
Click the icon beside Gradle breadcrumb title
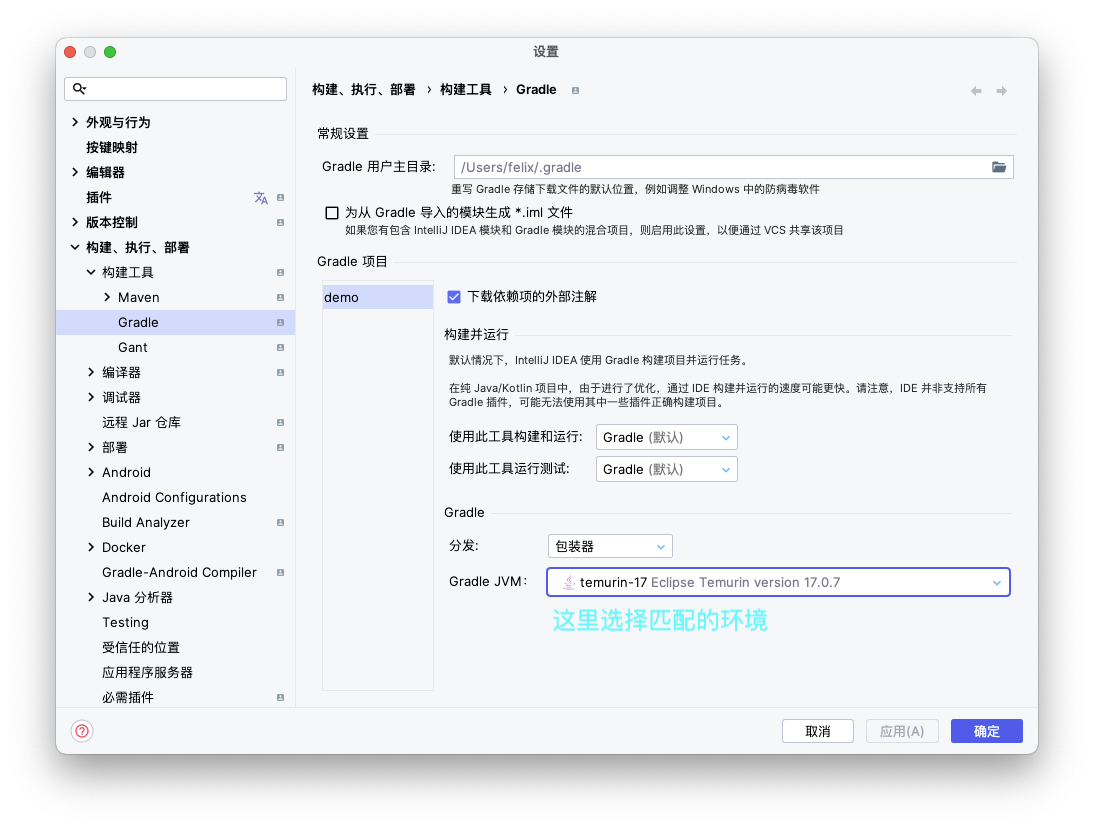click(576, 91)
